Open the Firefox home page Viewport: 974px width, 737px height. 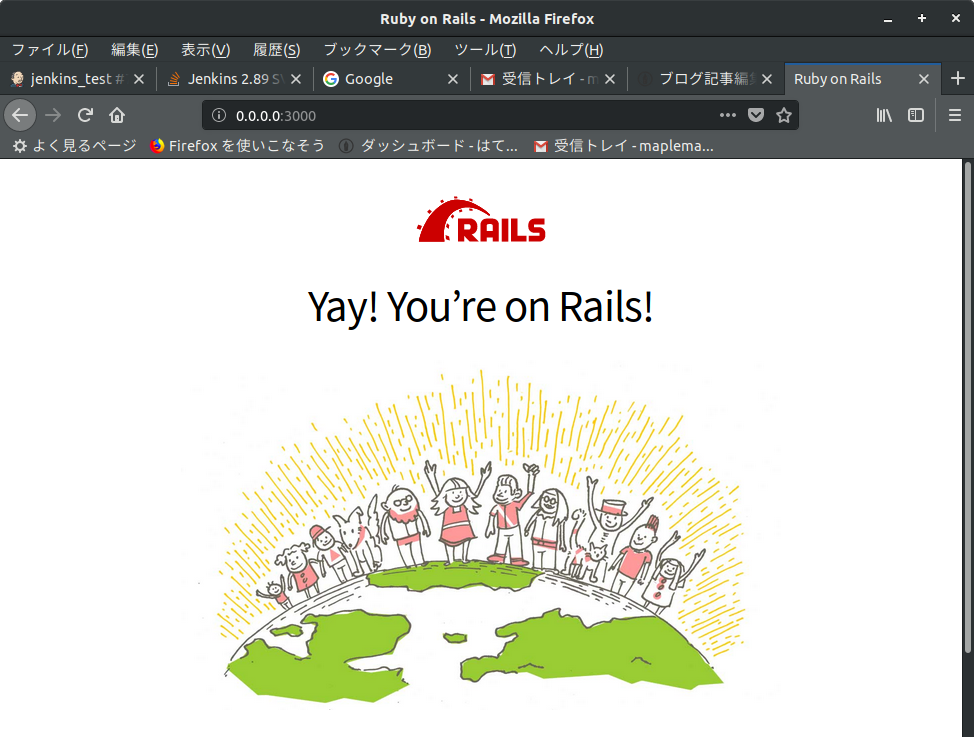pyautogui.click(x=117, y=115)
